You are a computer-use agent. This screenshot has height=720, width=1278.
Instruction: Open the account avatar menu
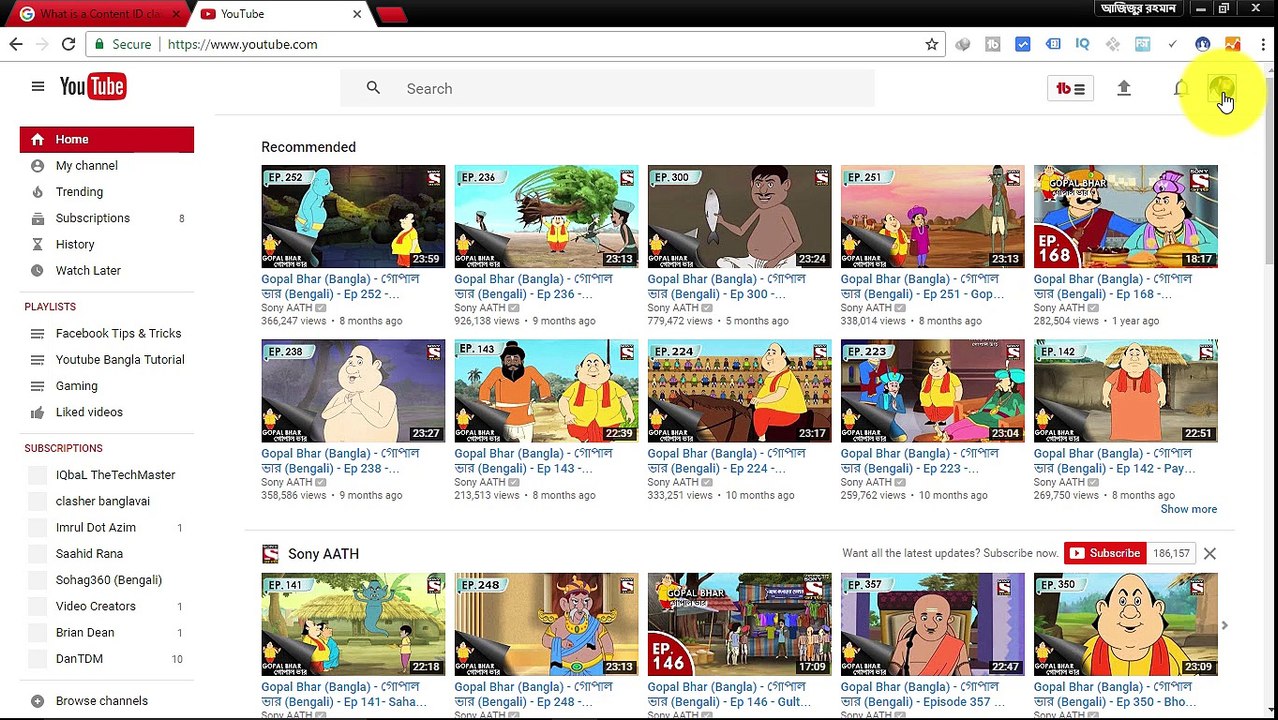(x=1222, y=88)
